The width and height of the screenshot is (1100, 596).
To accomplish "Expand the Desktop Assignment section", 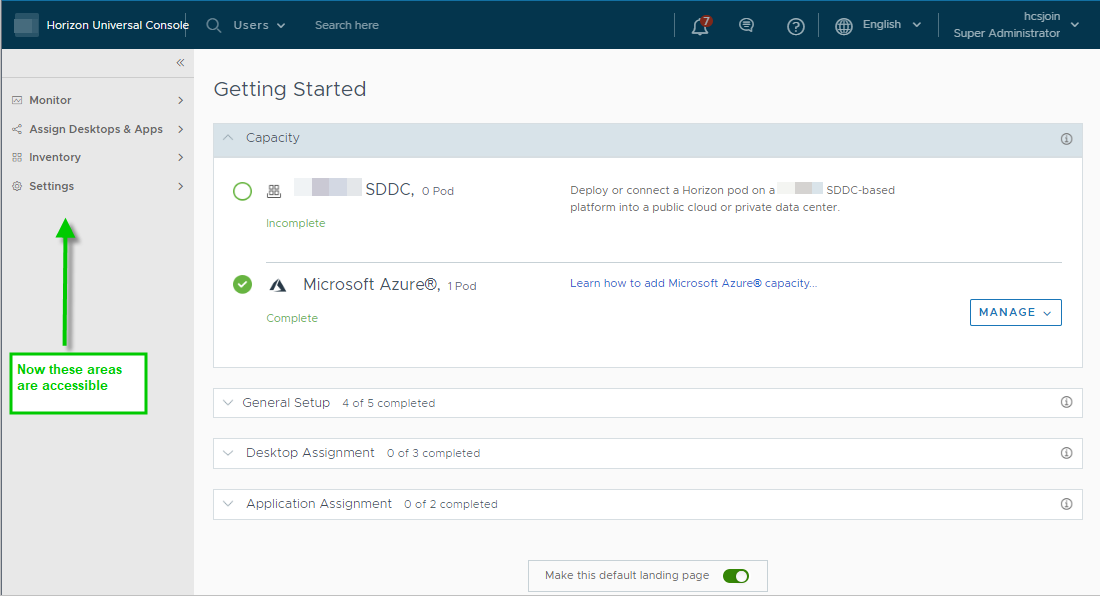I will point(228,453).
